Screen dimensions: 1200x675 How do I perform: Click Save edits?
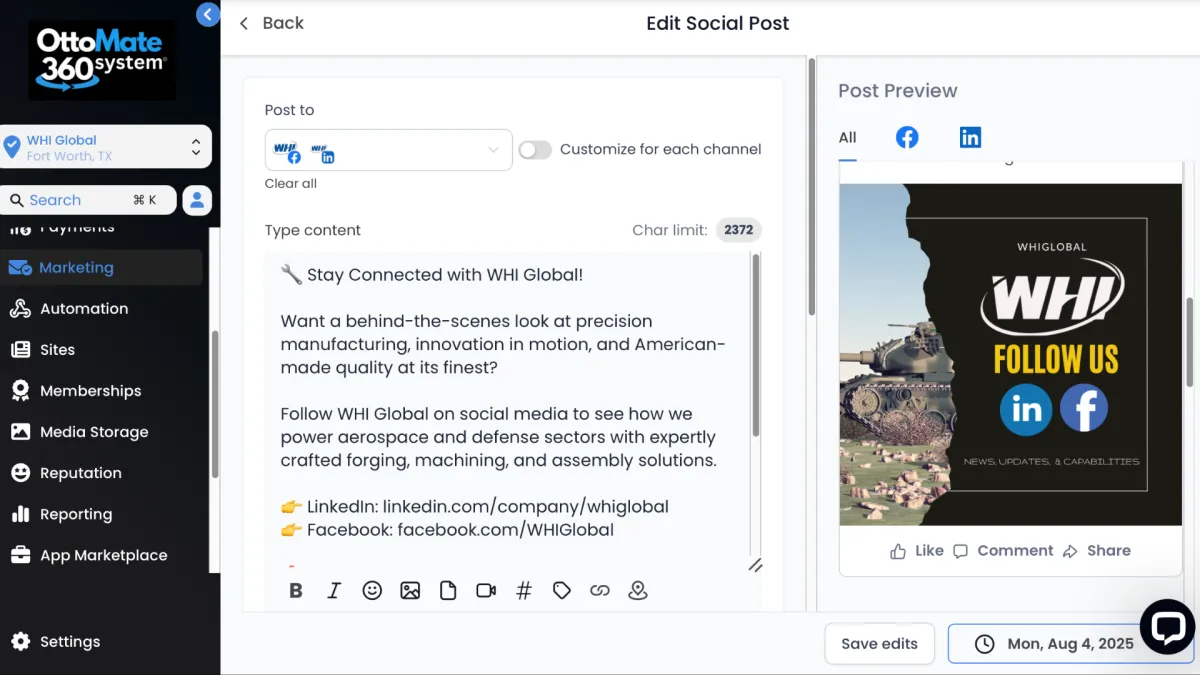click(879, 644)
